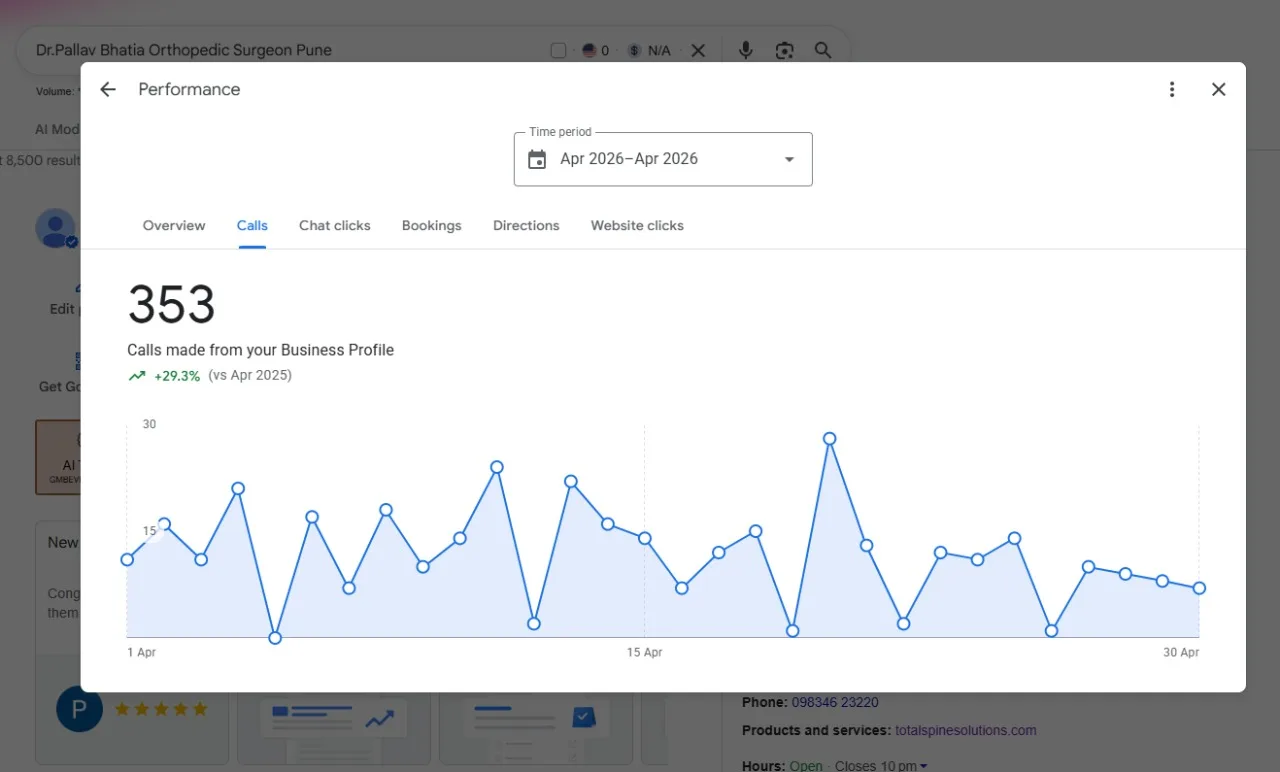Clear the search query with X icon
The height and width of the screenshot is (772, 1280).
click(698, 50)
